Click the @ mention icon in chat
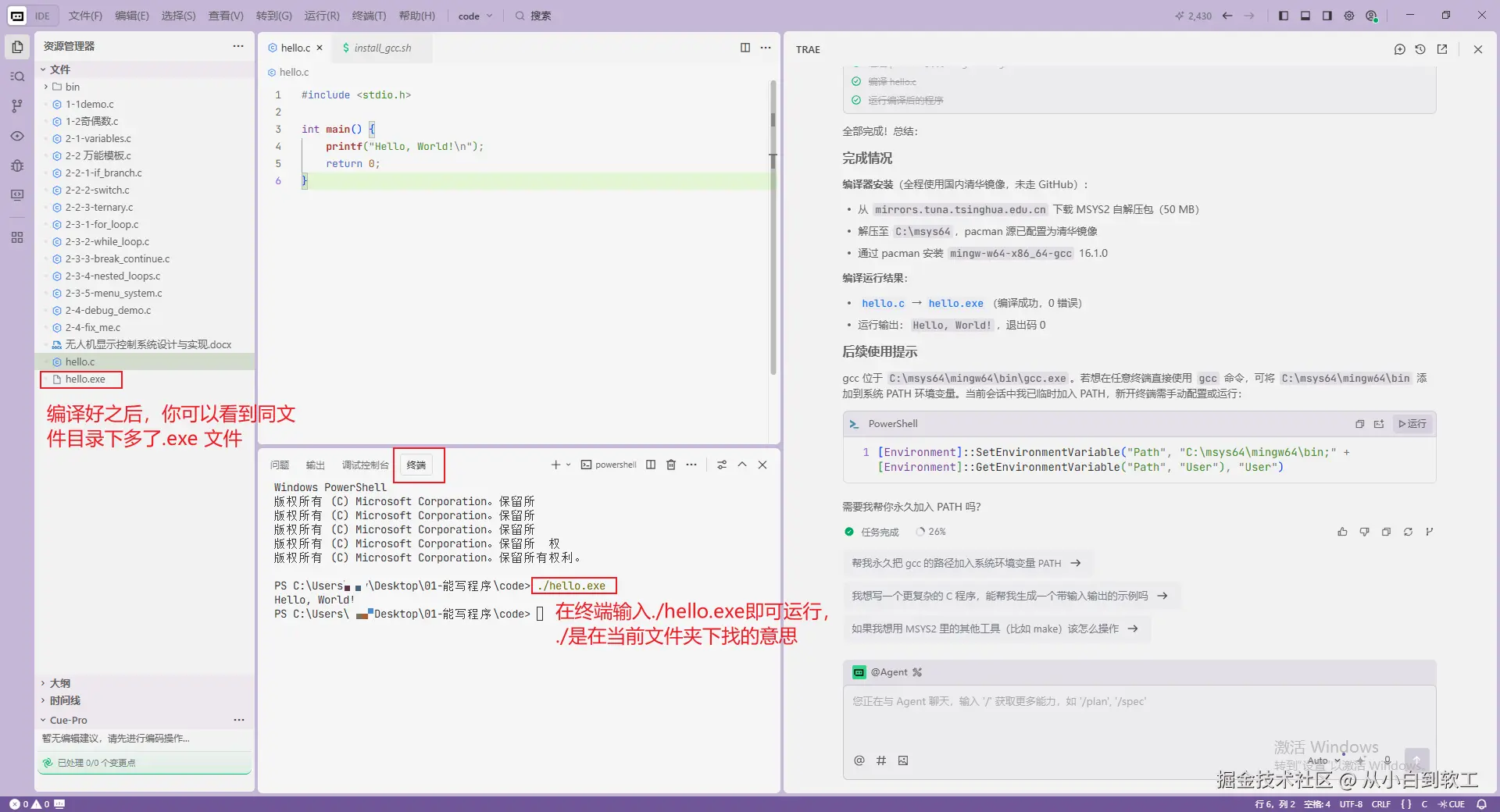This screenshot has width=1500, height=812. click(859, 760)
